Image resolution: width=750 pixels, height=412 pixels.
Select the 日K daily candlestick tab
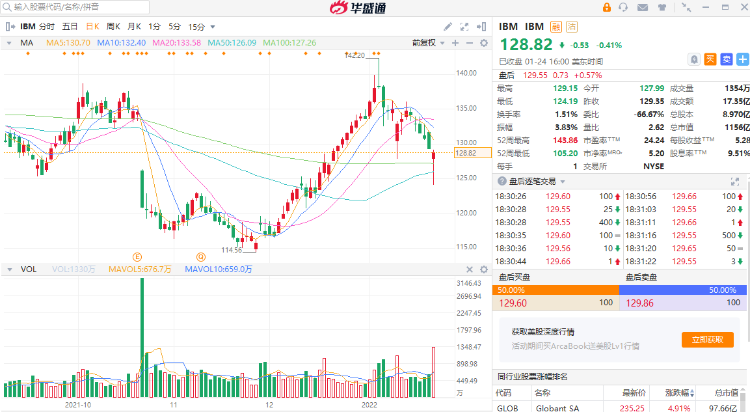tap(92, 26)
